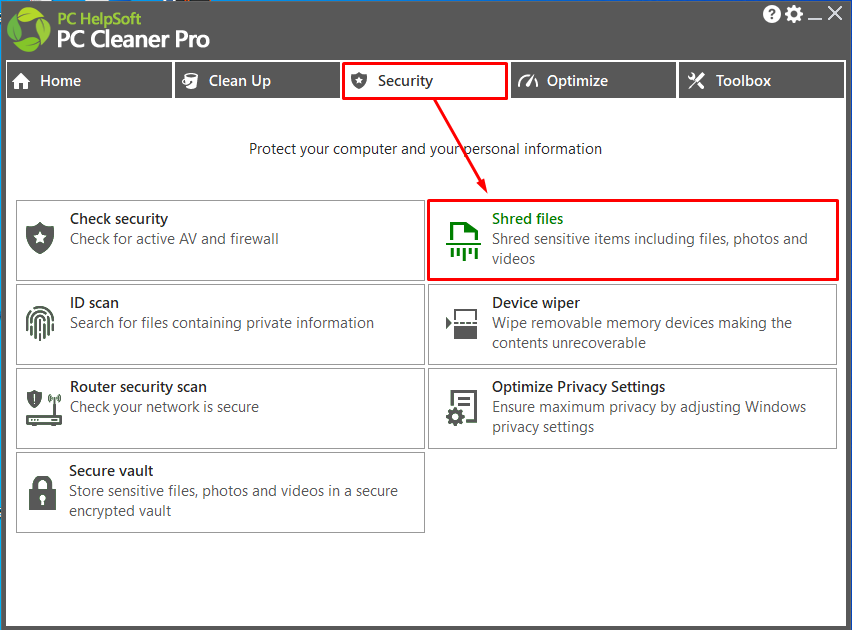Click the shield icon on Security tab

point(359,81)
